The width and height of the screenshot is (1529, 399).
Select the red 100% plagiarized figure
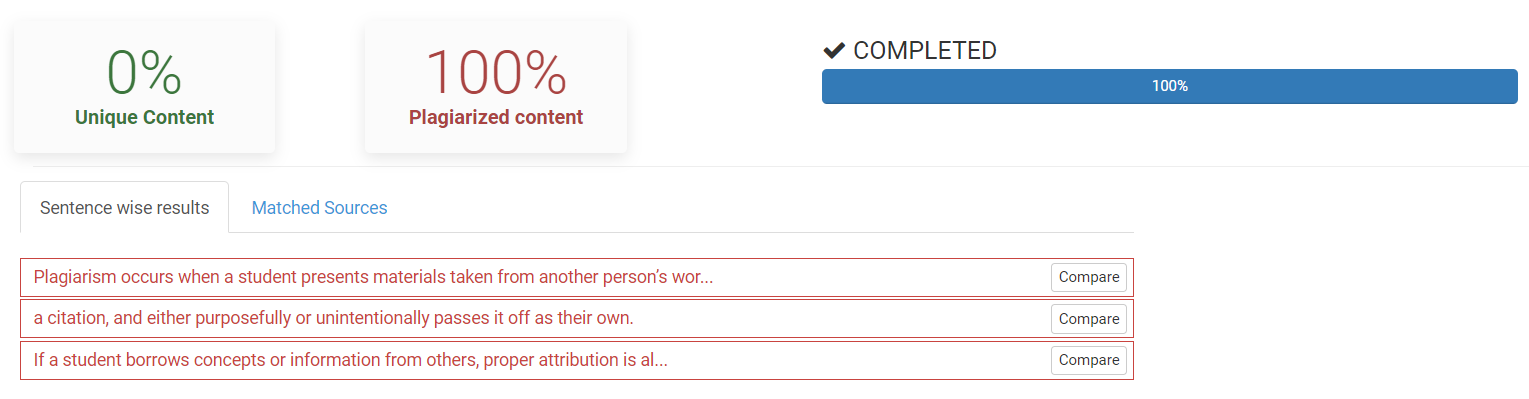(x=496, y=73)
